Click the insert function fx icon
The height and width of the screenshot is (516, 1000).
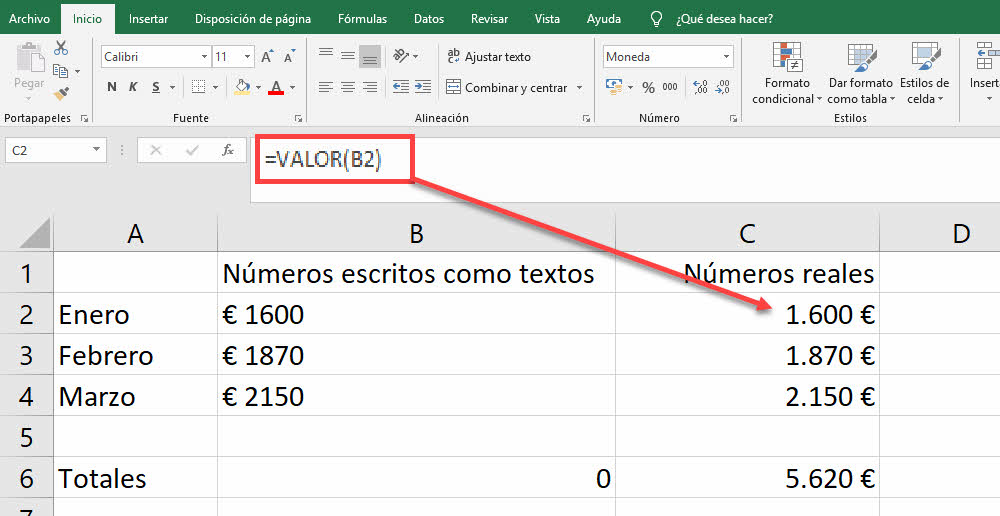(x=228, y=151)
